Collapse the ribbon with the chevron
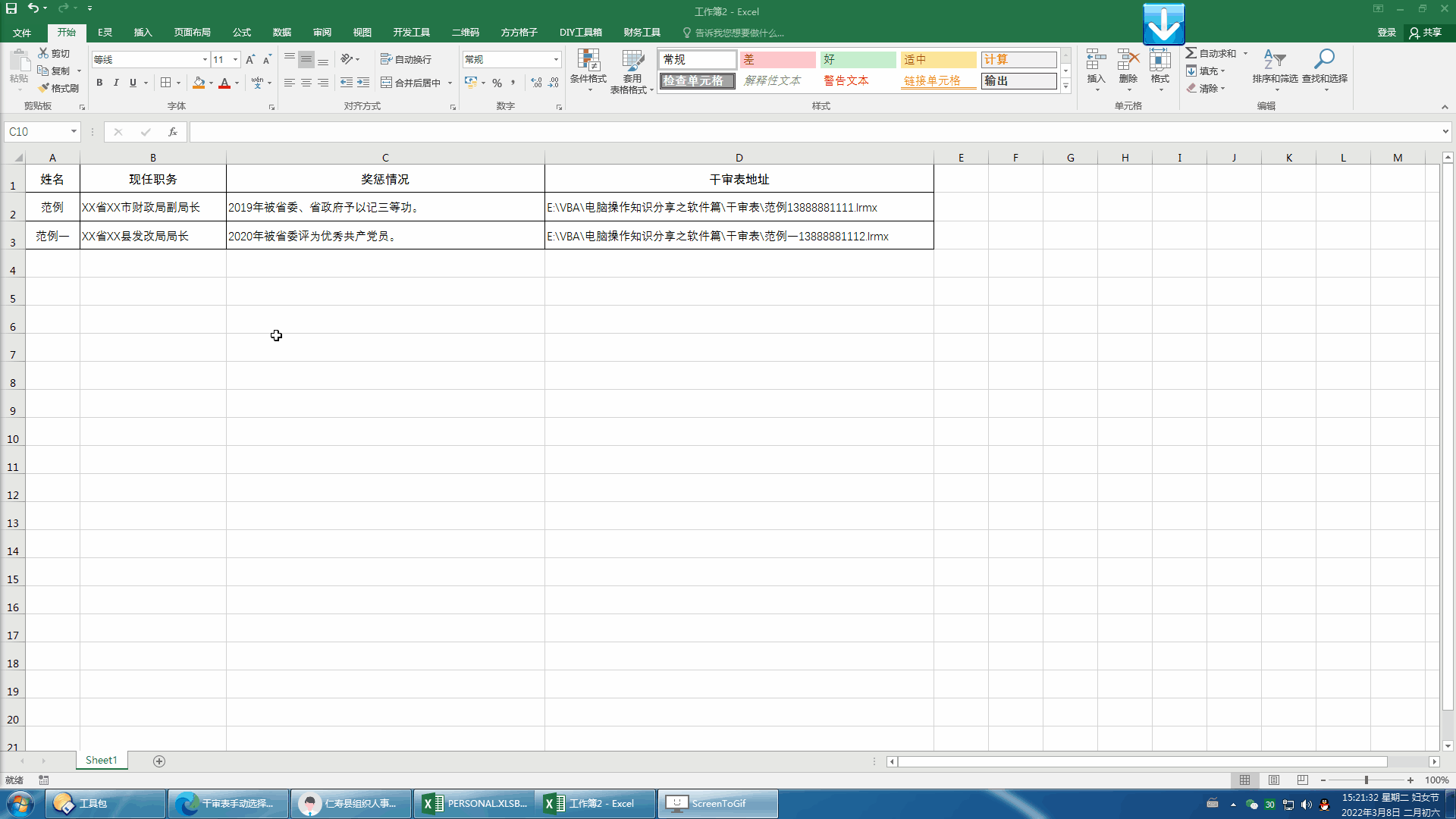 1445,107
